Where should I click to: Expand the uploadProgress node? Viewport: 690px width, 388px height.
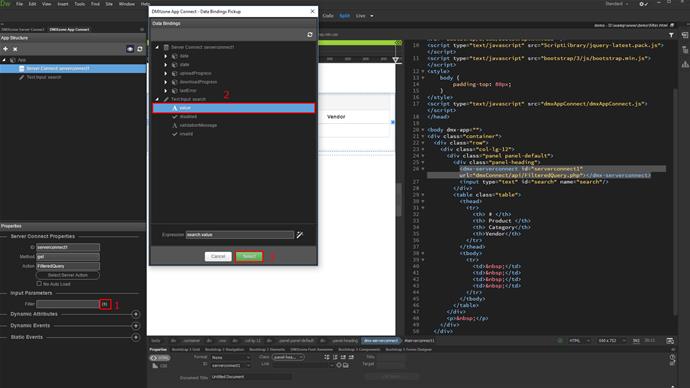click(165, 73)
